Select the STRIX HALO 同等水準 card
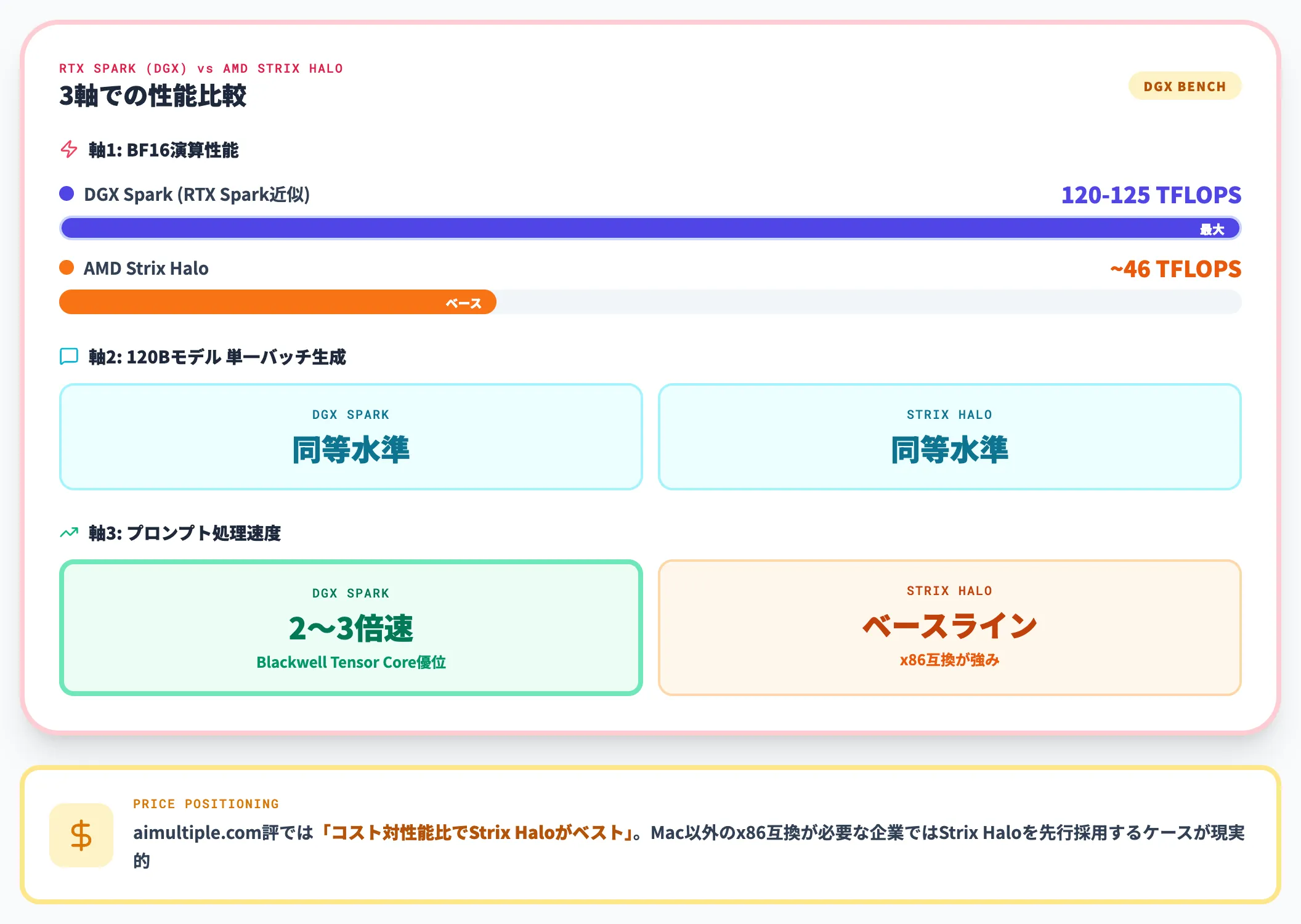This screenshot has width=1301, height=924. (950, 437)
